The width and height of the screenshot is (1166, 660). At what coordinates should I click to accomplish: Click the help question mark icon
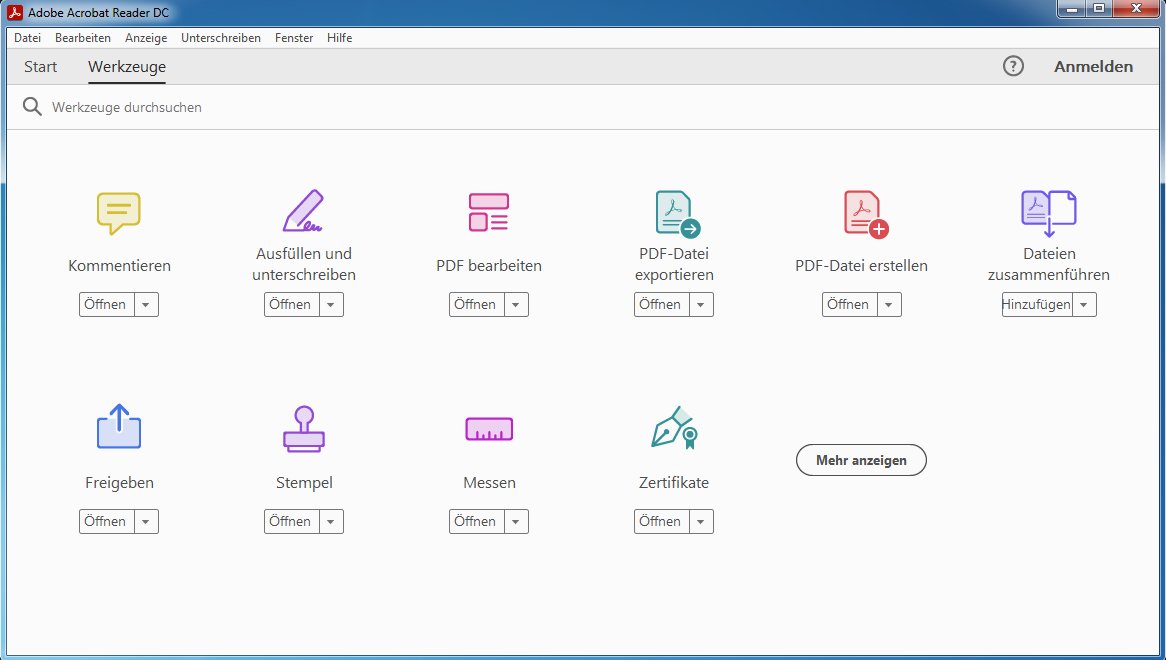[x=1013, y=67]
